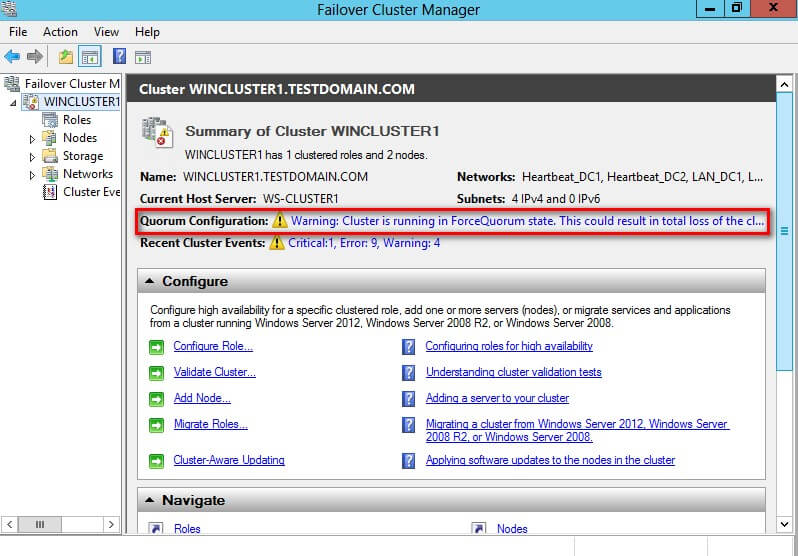798x556 pixels.
Task: Open the Configure Role link
Action: point(213,346)
